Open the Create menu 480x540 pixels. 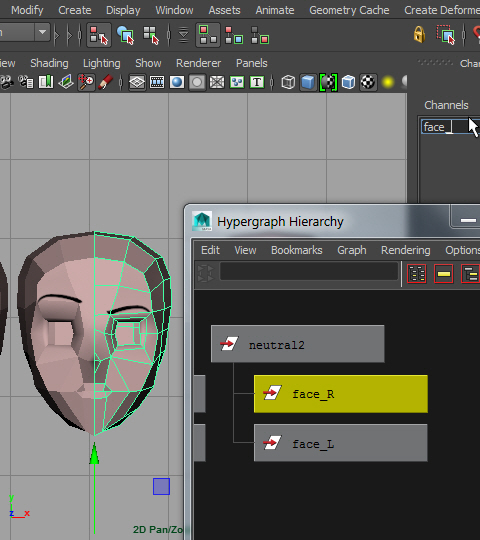point(75,10)
